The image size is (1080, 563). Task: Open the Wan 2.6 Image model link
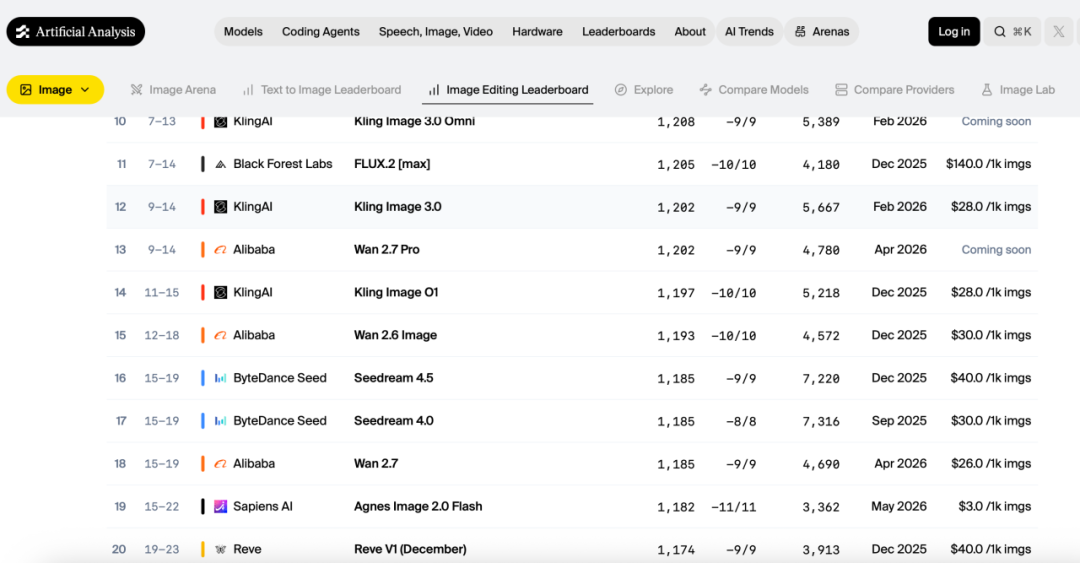click(x=395, y=335)
